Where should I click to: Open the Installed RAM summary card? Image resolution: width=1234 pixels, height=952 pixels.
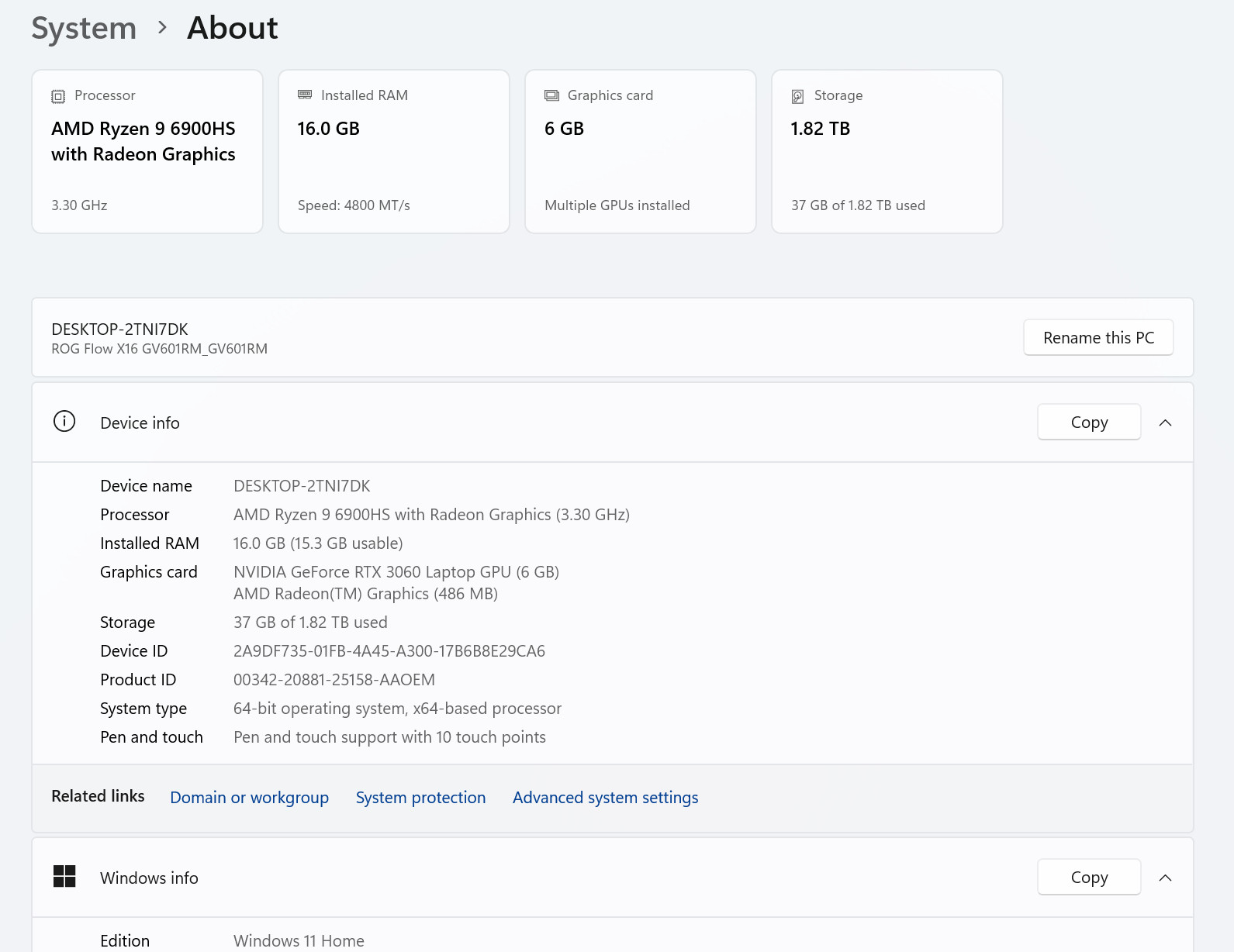(394, 151)
